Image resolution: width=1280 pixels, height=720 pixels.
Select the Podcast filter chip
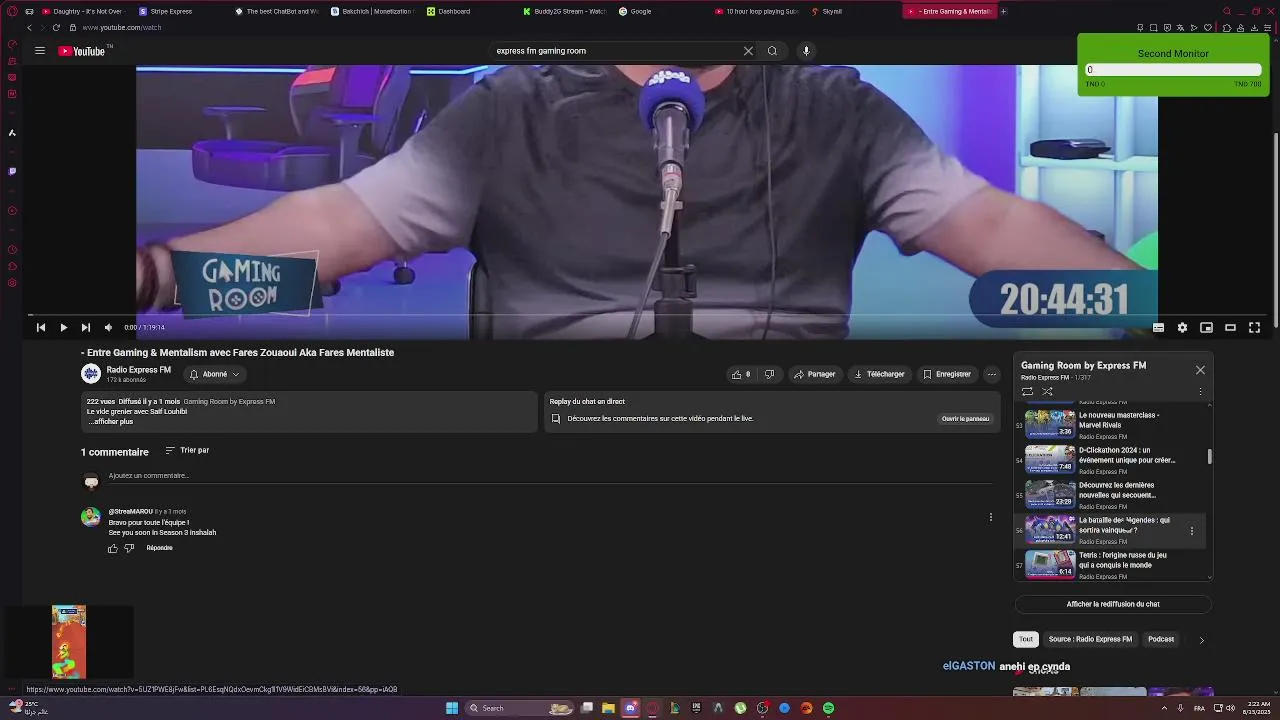pos(1161,639)
